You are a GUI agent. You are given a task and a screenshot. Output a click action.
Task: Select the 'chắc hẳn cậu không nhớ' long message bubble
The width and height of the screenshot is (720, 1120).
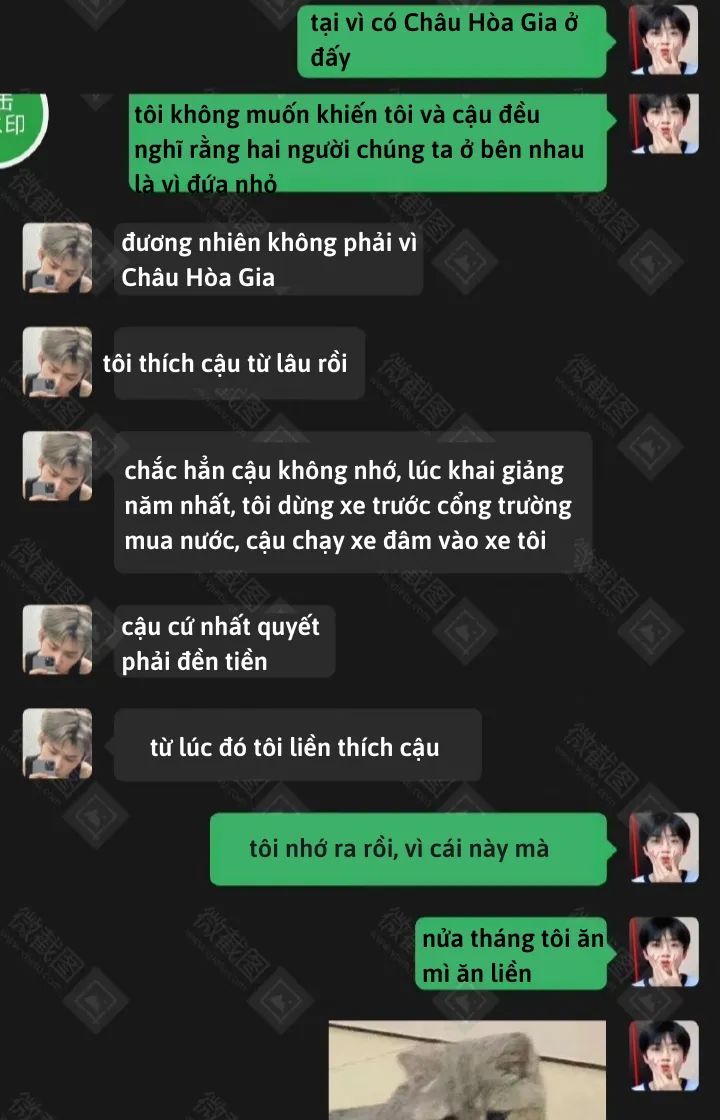click(353, 502)
